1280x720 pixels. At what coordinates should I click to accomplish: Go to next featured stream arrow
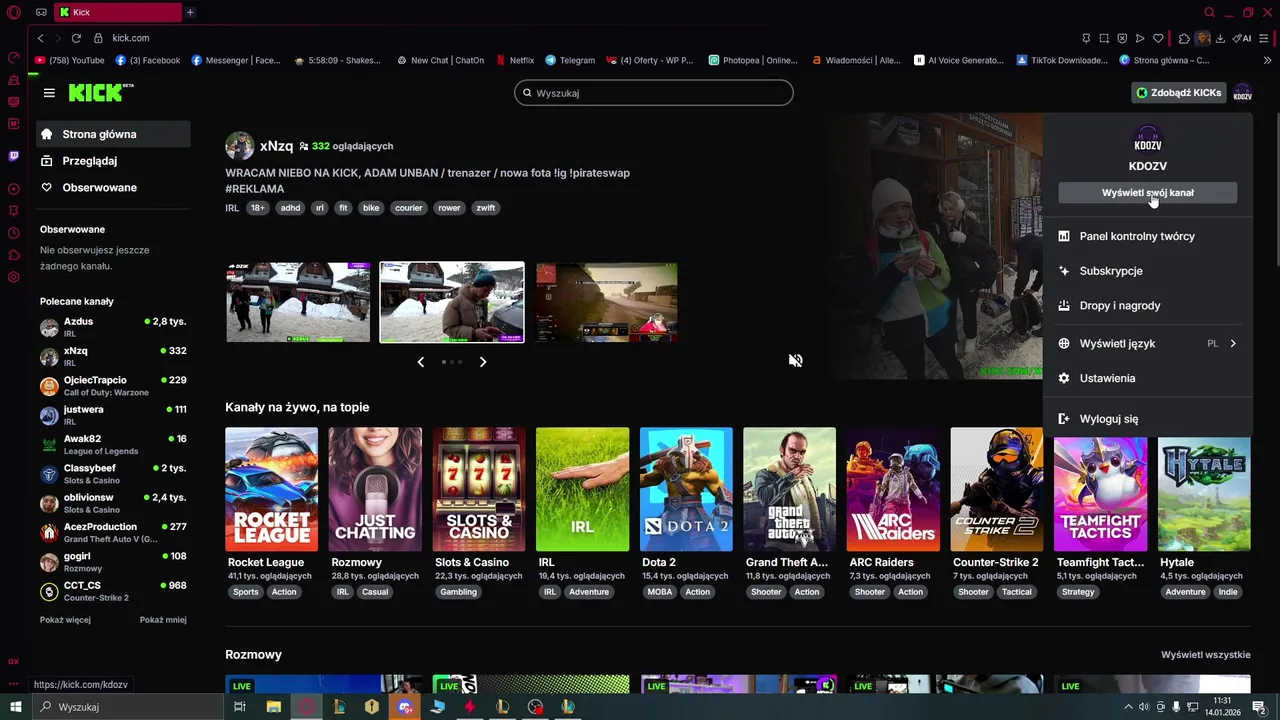point(483,362)
